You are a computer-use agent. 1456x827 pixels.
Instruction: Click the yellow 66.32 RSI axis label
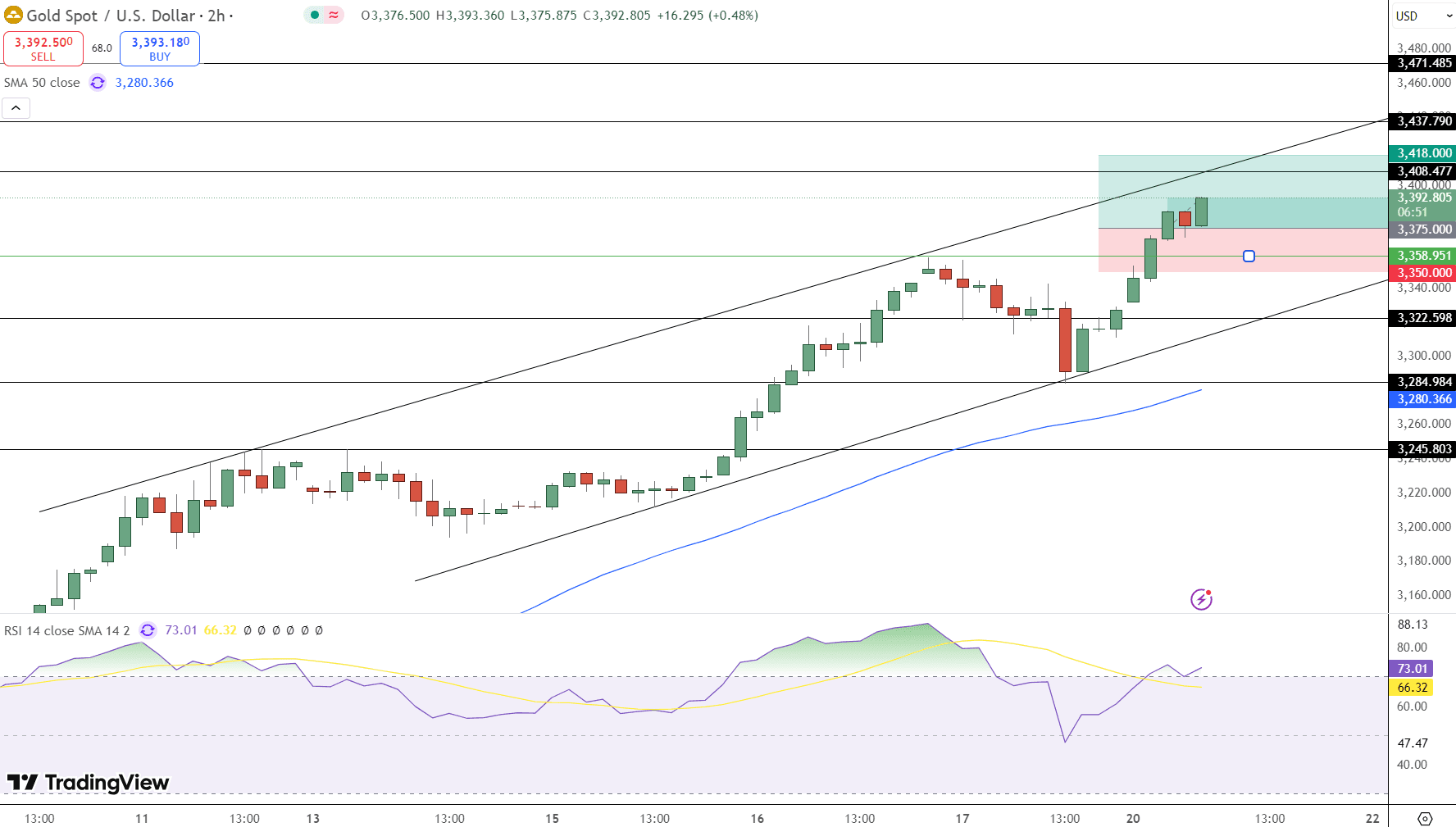tap(1411, 688)
